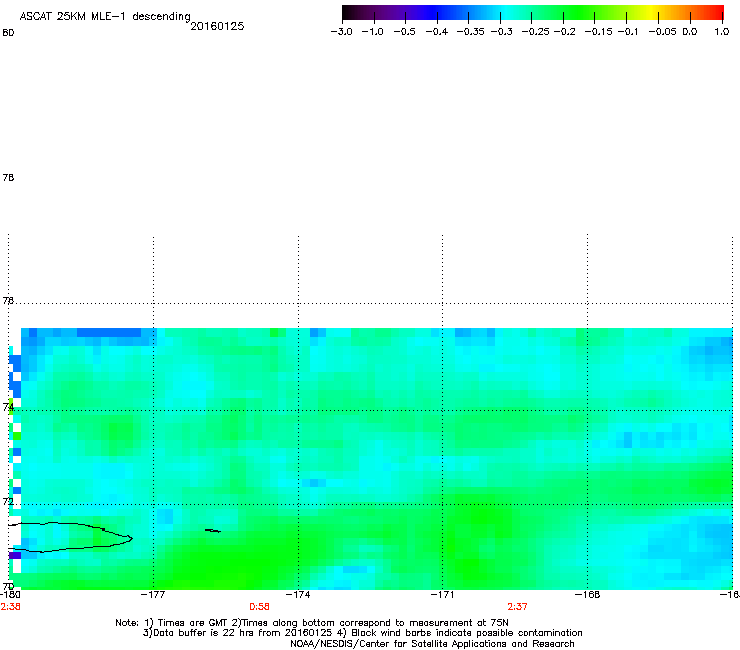
Task: Click the -0.35 color bar label
Action: (470, 32)
